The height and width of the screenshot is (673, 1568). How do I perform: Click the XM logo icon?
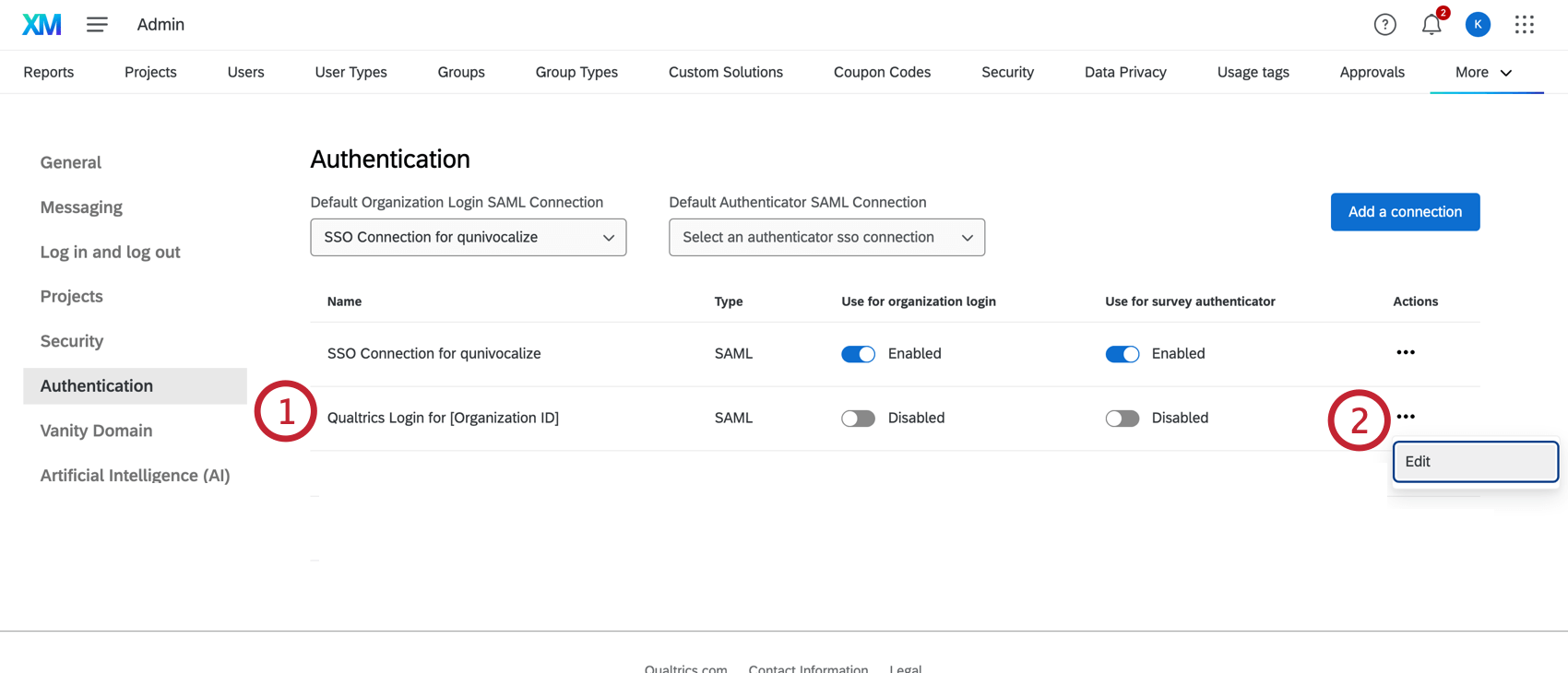(42, 25)
